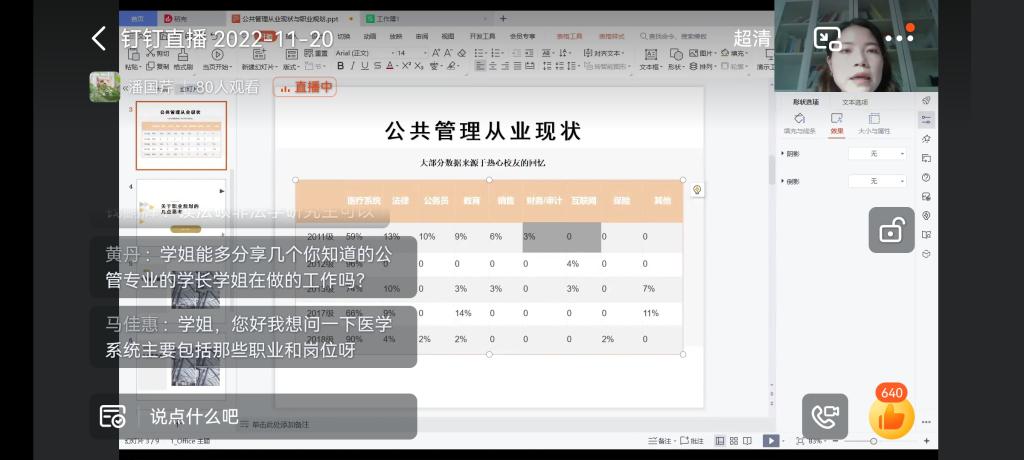The height and width of the screenshot is (460, 1024).
Task: Select slide 3 thumbnail in slide panel
Action: [181, 136]
